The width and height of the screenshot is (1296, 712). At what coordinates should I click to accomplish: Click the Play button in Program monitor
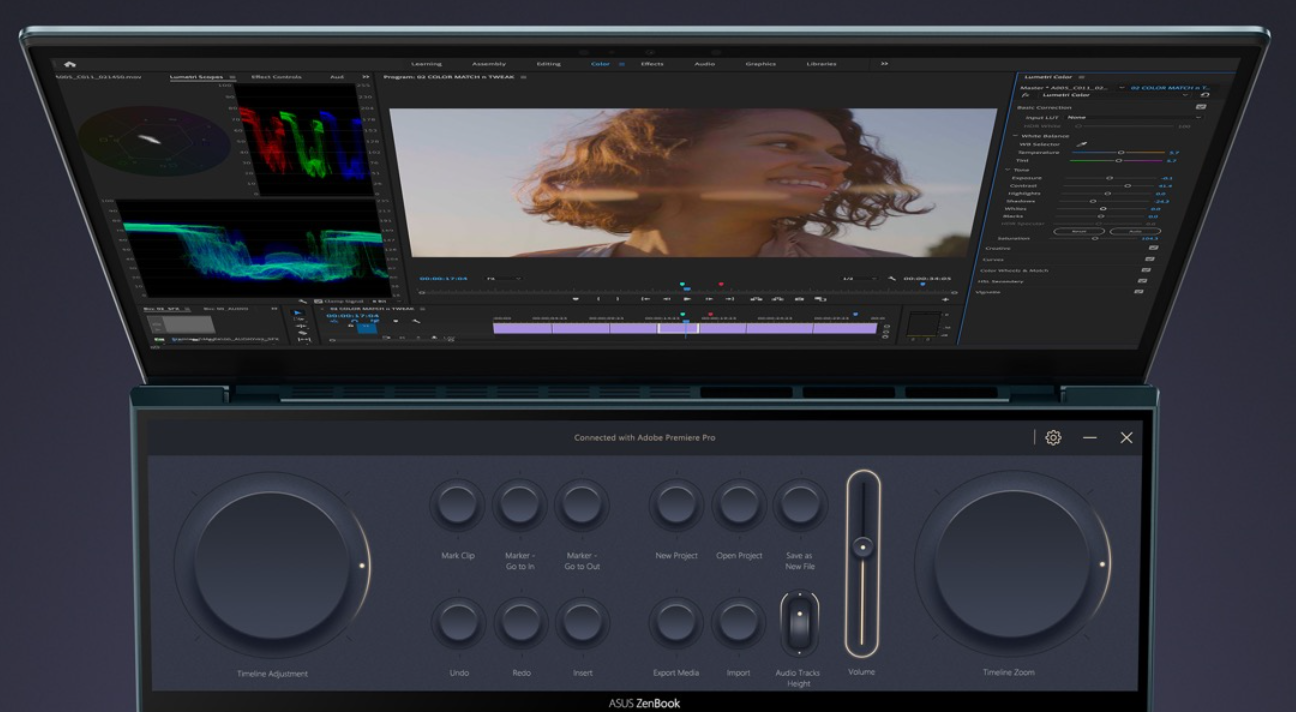[x=687, y=298]
